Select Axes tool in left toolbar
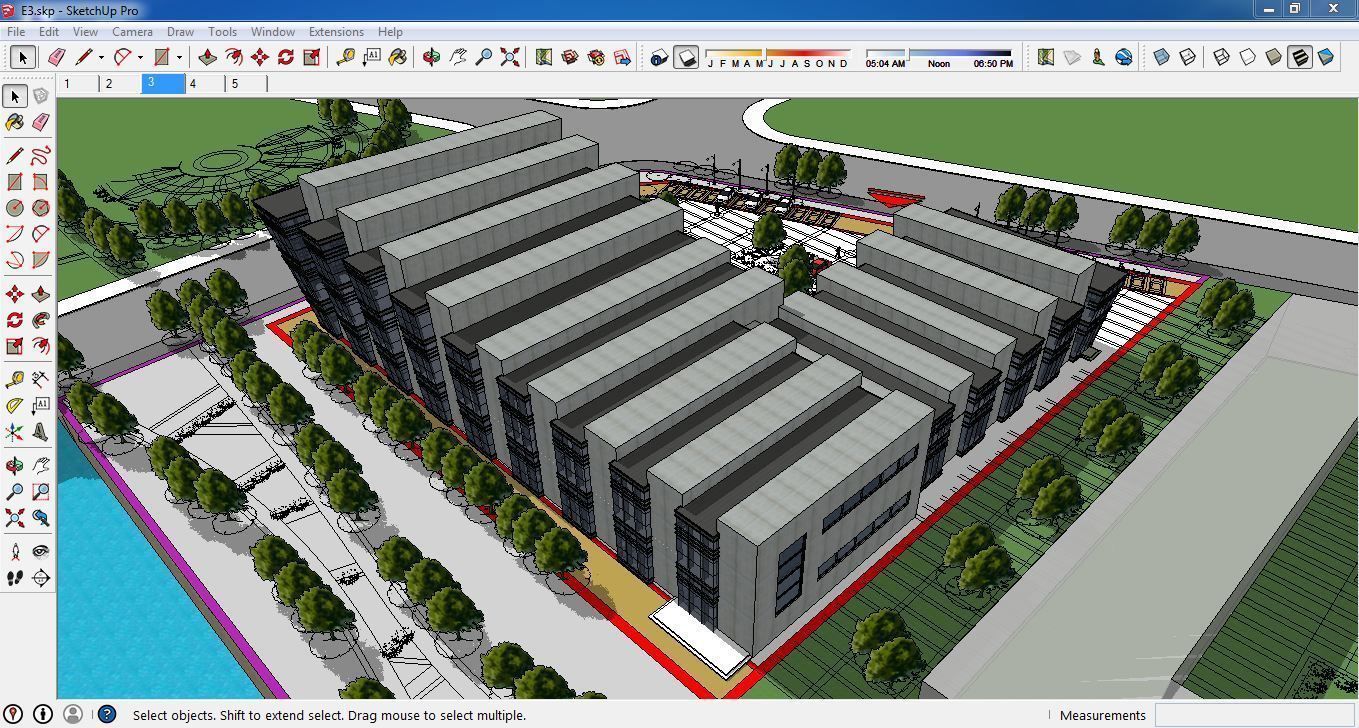 [14, 432]
